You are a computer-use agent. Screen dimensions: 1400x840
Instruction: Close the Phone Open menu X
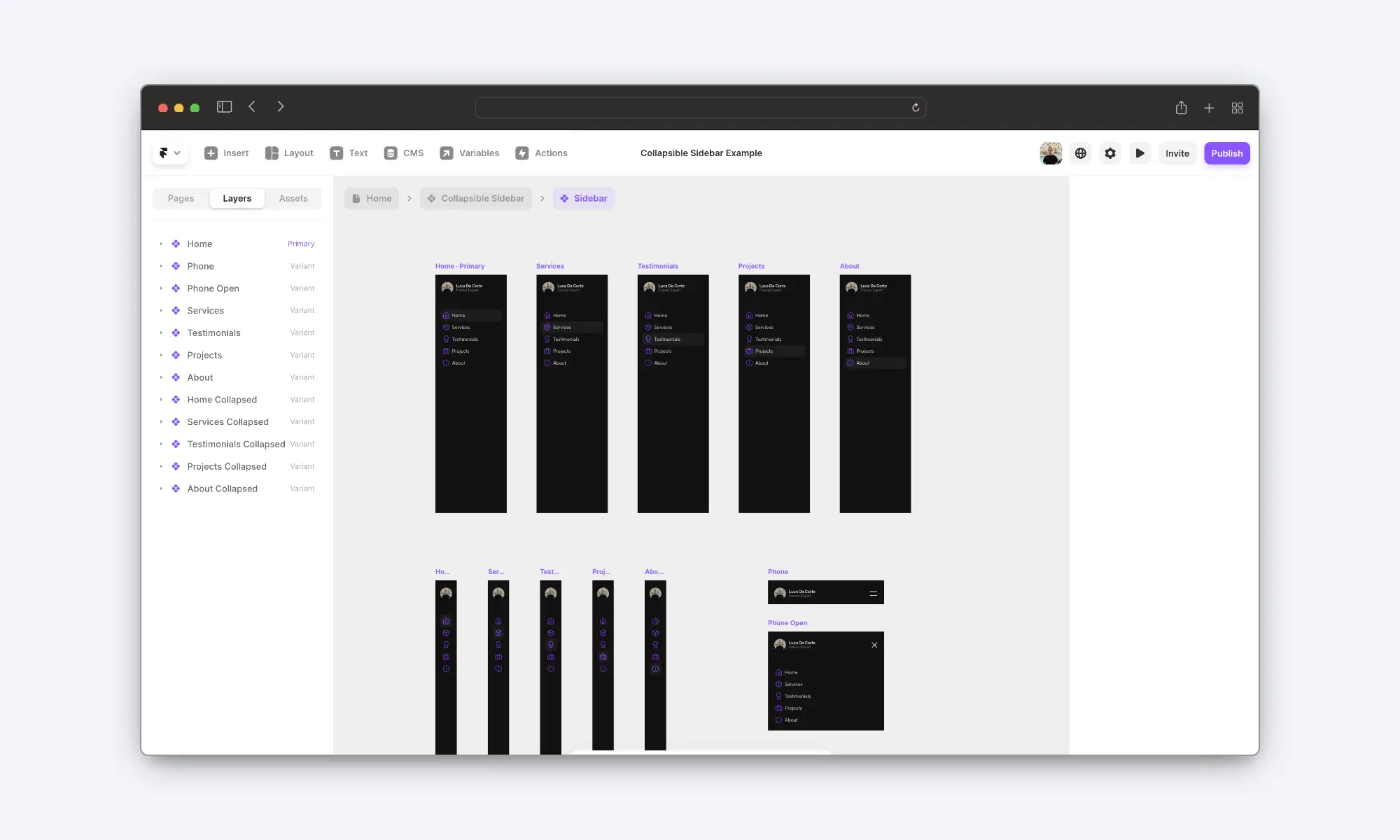click(x=874, y=645)
